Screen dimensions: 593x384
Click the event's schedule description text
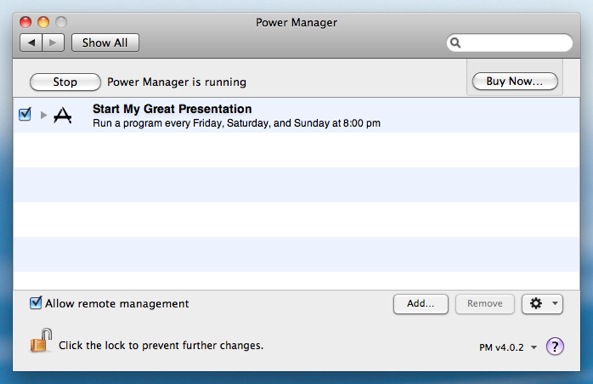pyautogui.click(x=236, y=123)
